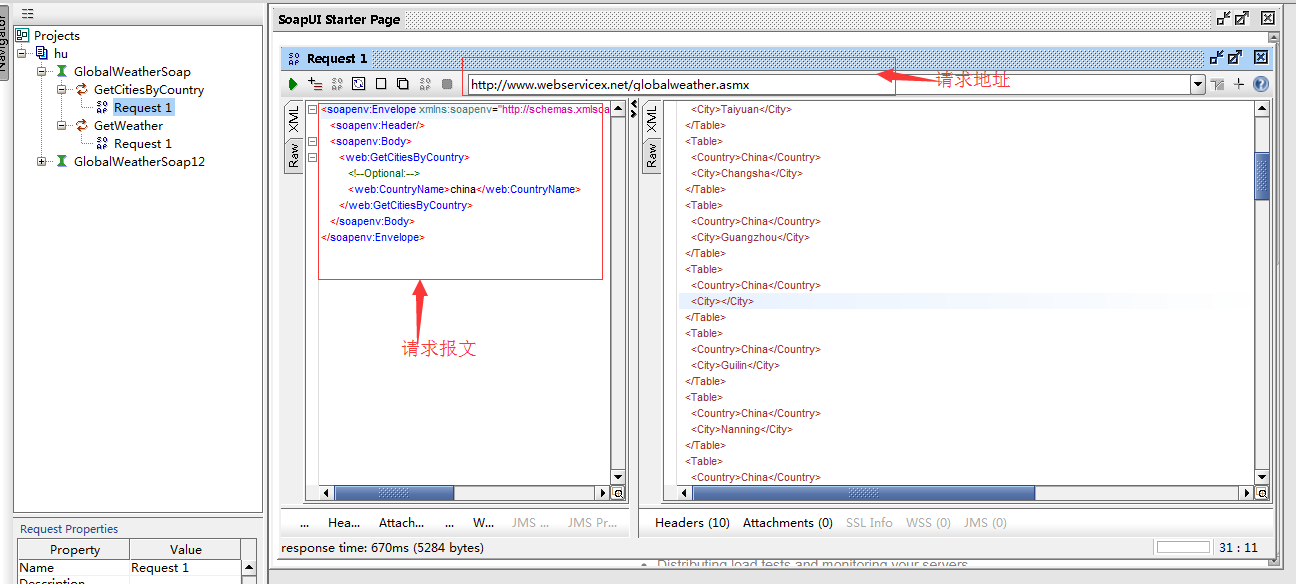Detach Request 1 internal window icon
The image size is (1296, 584).
(x=1217, y=58)
